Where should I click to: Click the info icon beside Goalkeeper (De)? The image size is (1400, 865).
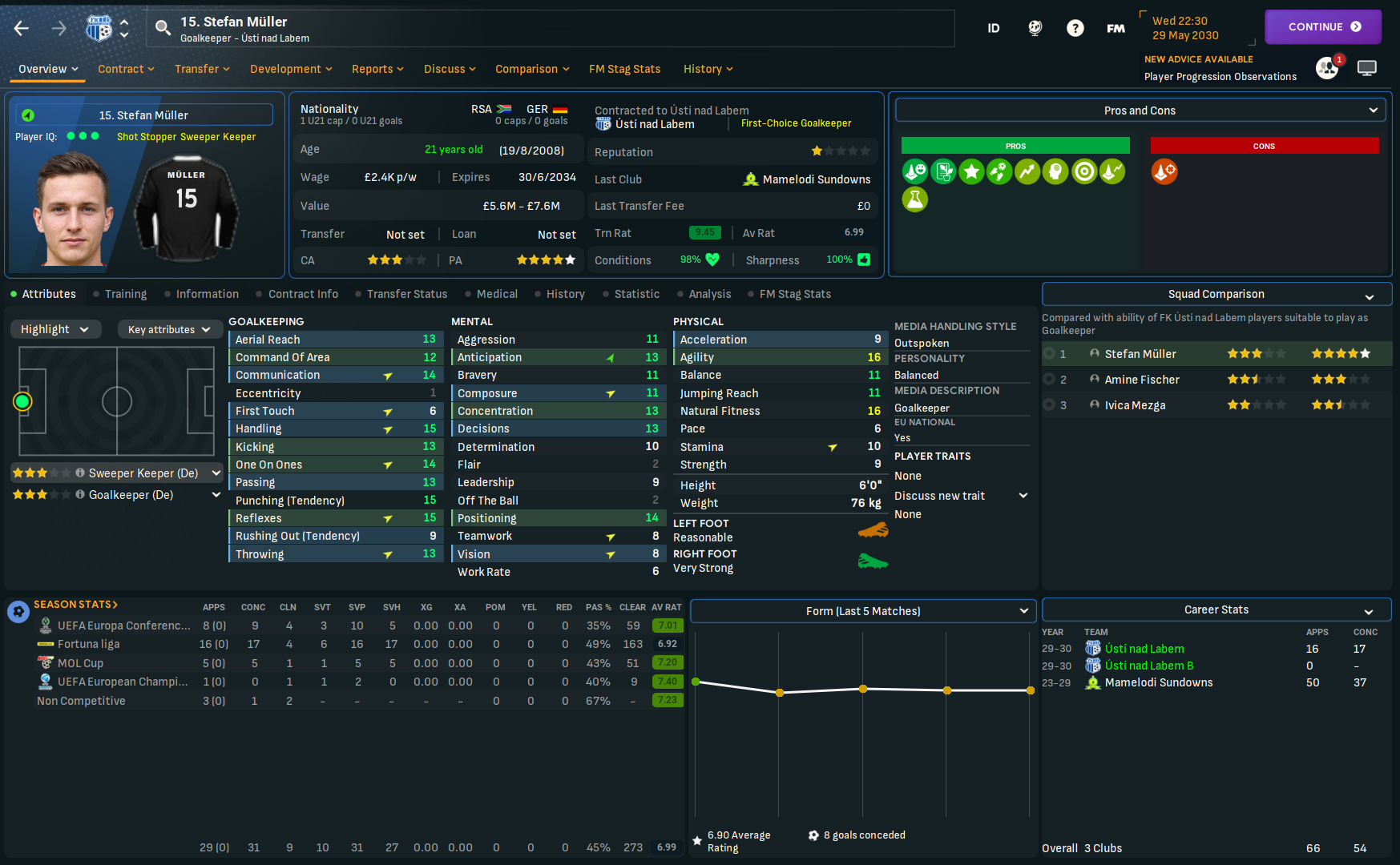(80, 495)
